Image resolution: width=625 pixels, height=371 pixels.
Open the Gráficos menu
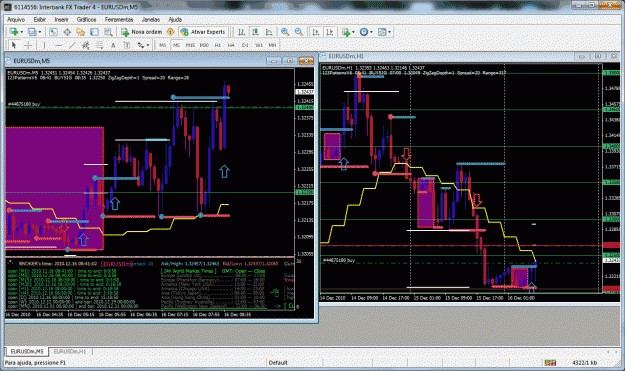coord(86,20)
